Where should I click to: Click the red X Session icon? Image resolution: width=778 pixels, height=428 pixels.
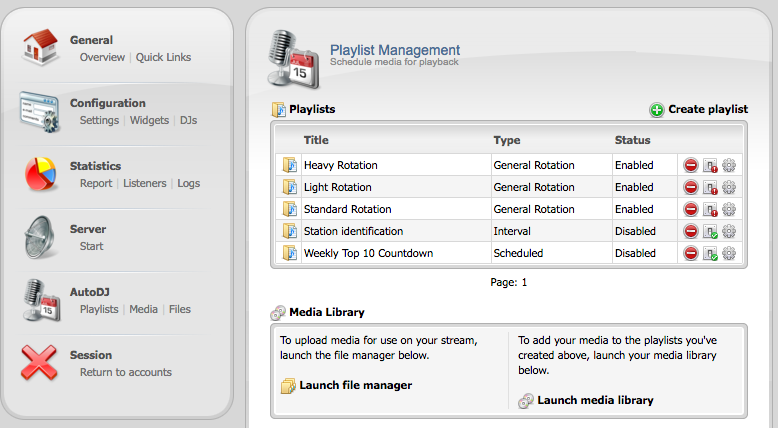40,363
